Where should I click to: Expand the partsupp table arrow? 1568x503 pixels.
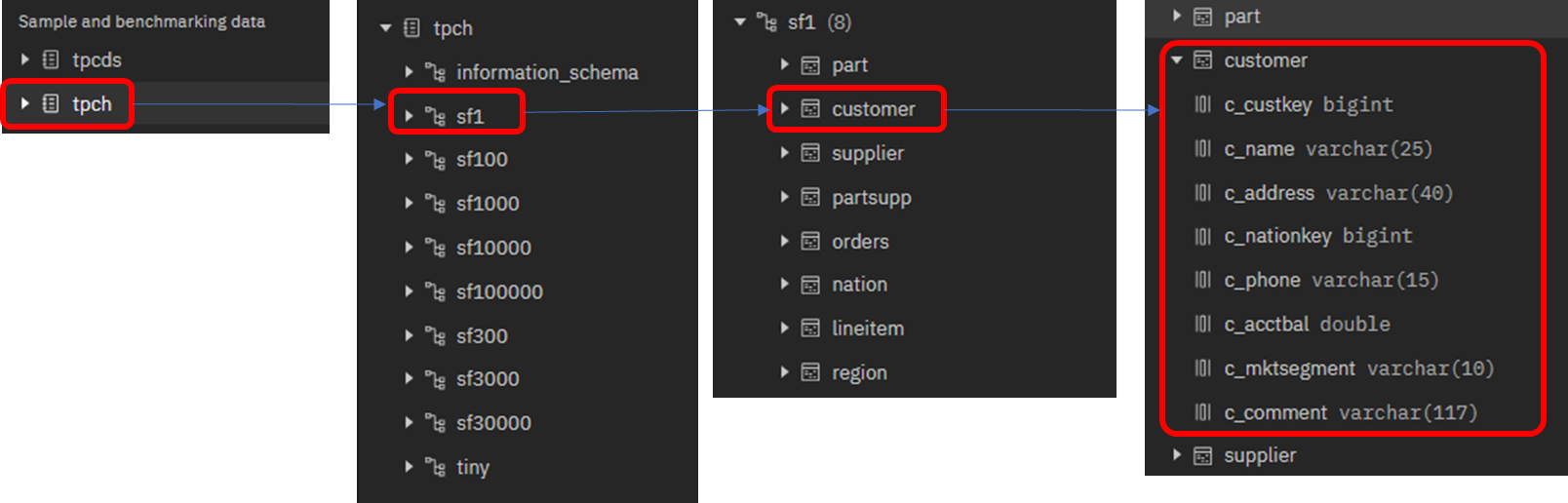pos(785,197)
